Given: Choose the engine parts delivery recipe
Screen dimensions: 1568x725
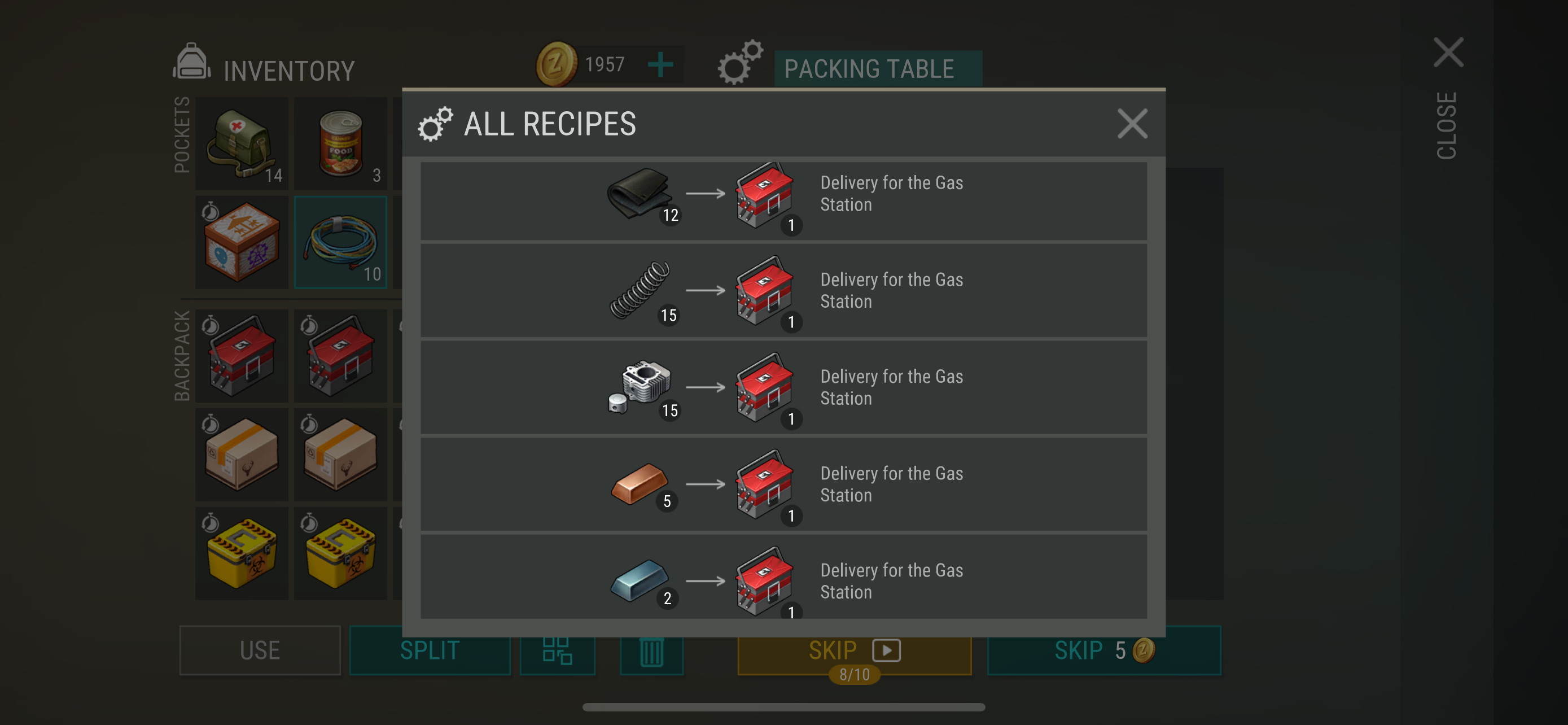Looking at the screenshot, I should [x=783, y=387].
